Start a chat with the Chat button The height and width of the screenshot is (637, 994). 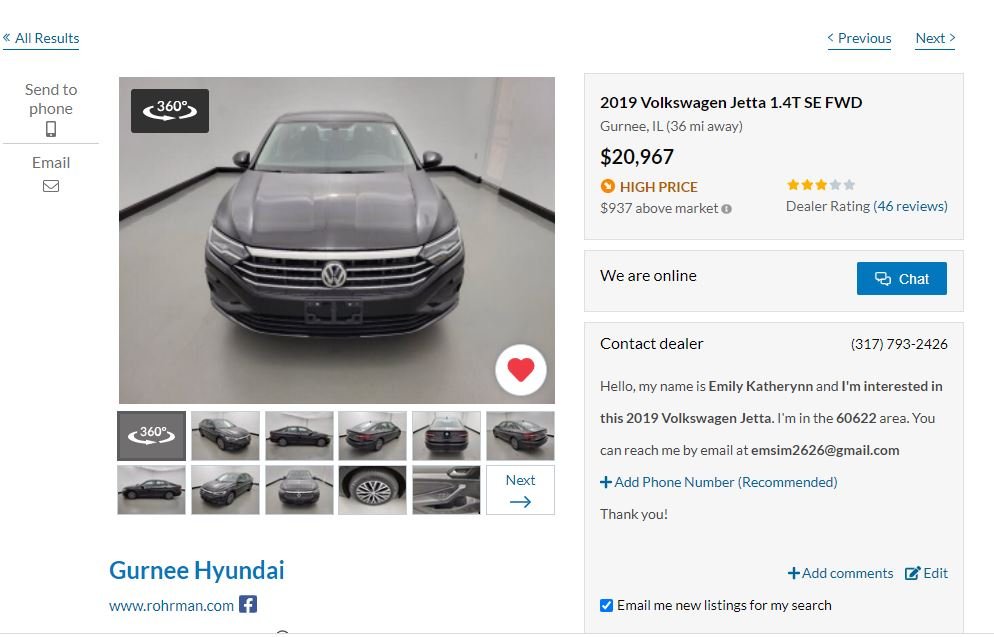pos(901,279)
